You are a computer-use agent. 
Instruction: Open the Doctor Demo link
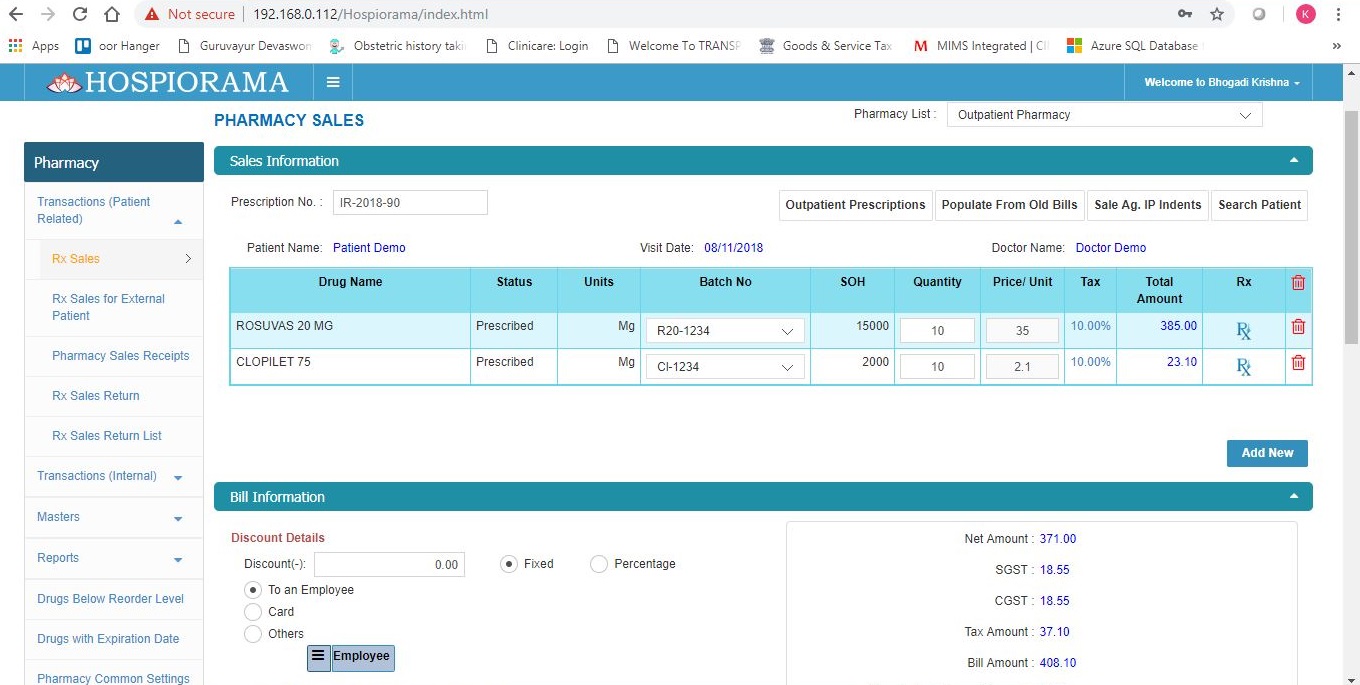[x=1111, y=247]
